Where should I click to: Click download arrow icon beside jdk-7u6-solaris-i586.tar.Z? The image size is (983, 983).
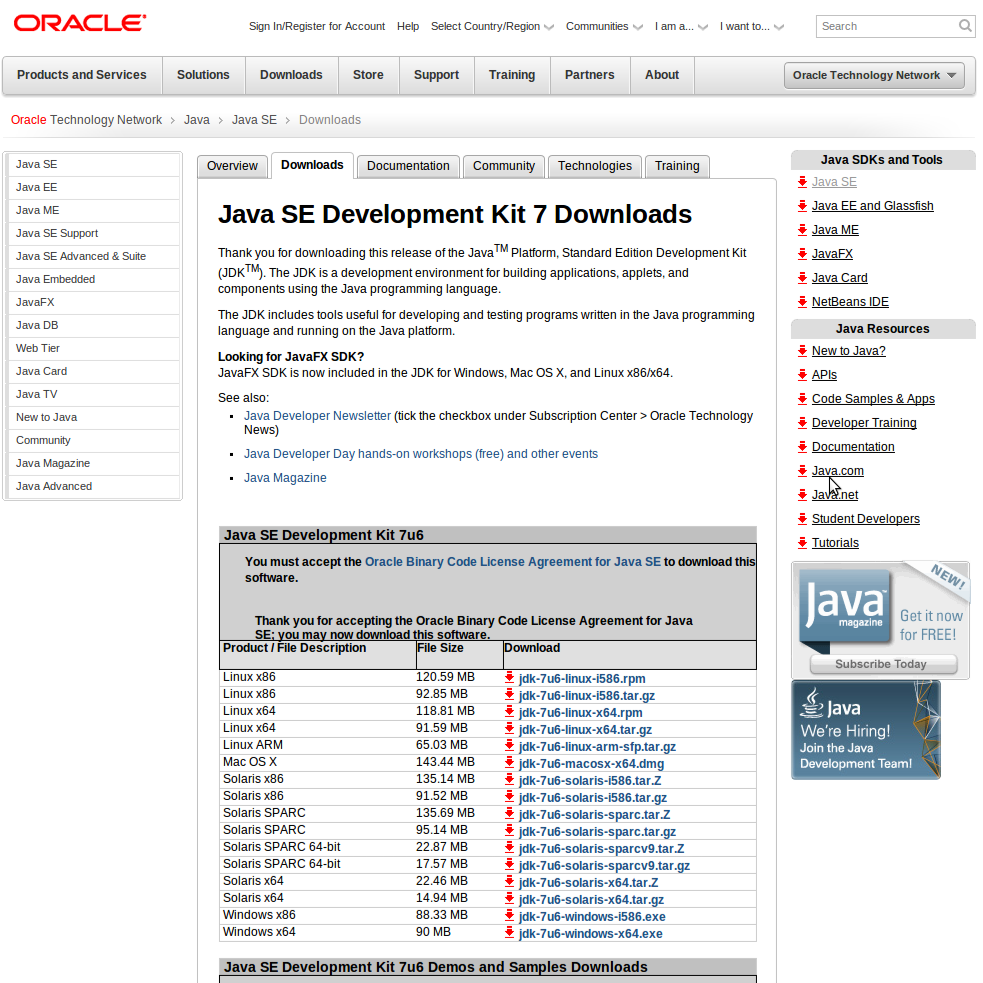[x=509, y=780]
